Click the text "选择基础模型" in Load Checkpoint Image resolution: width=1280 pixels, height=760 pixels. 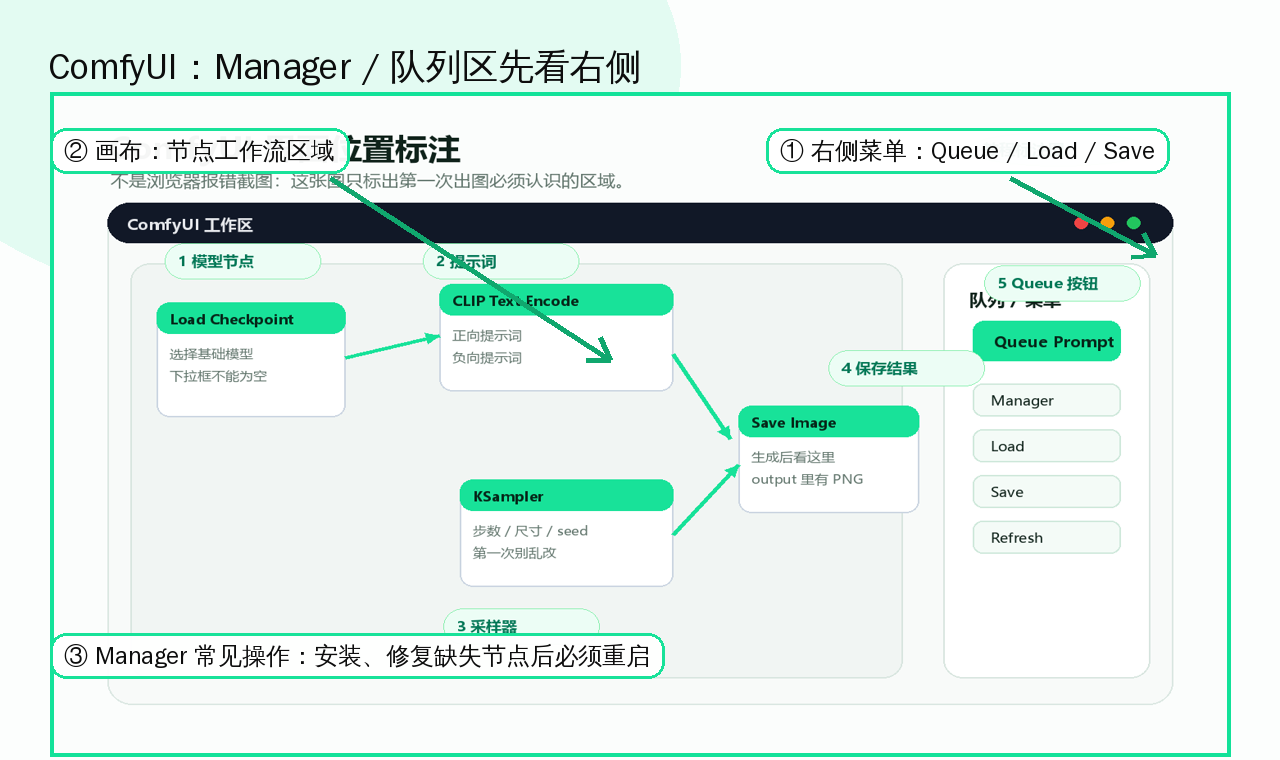[x=211, y=354]
